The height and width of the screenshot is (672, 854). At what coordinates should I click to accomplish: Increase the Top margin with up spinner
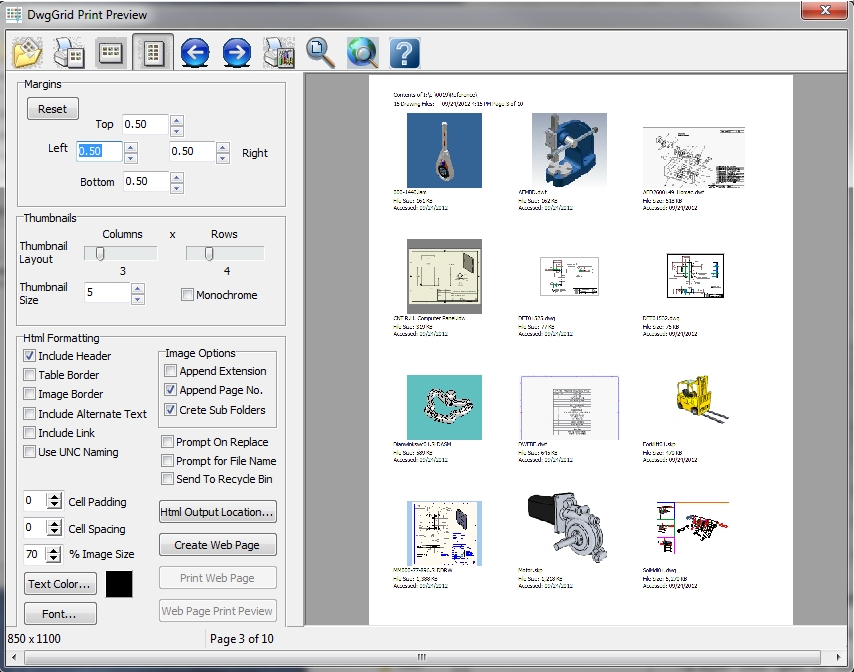(177, 120)
